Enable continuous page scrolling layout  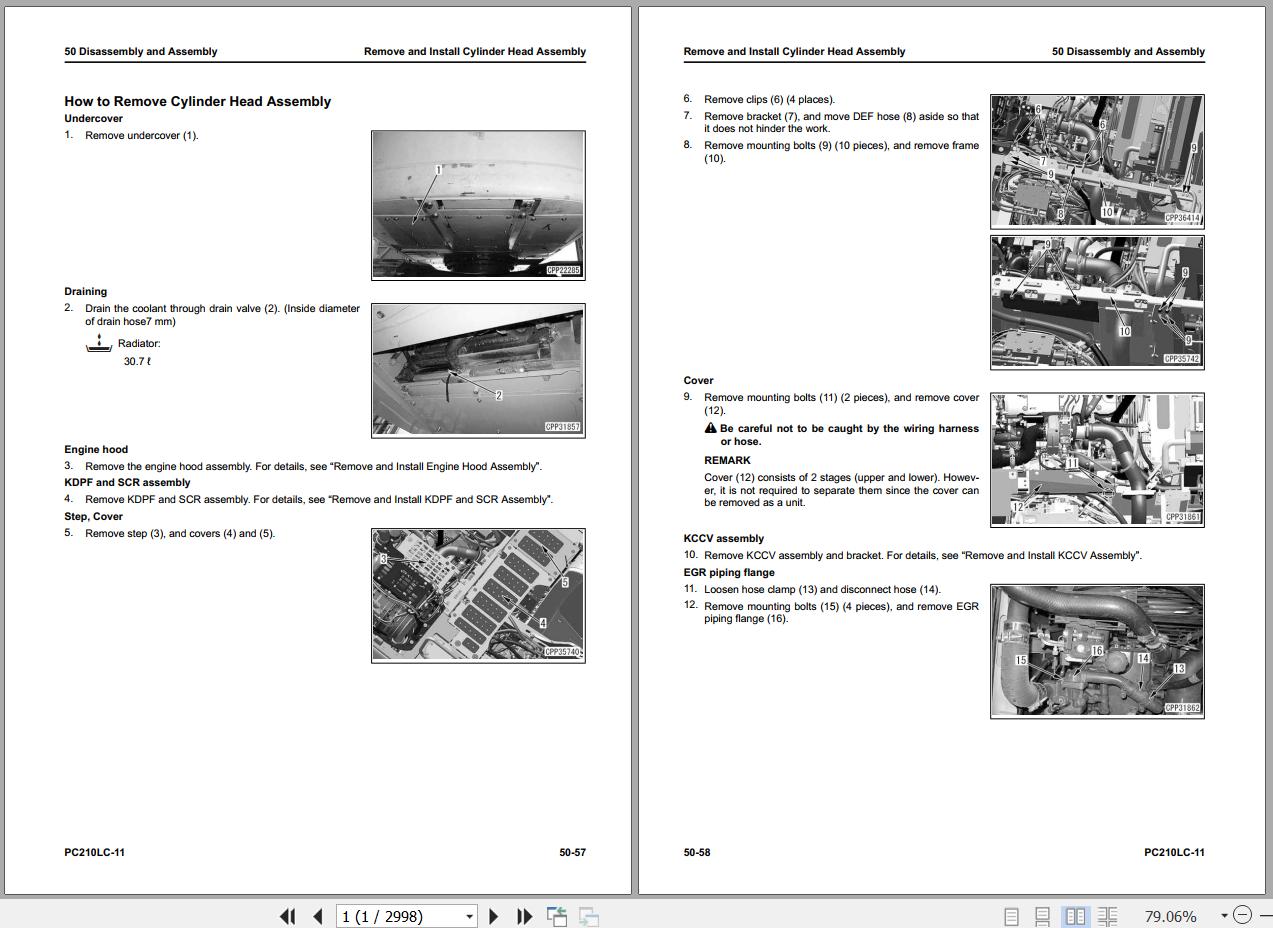(1042, 916)
